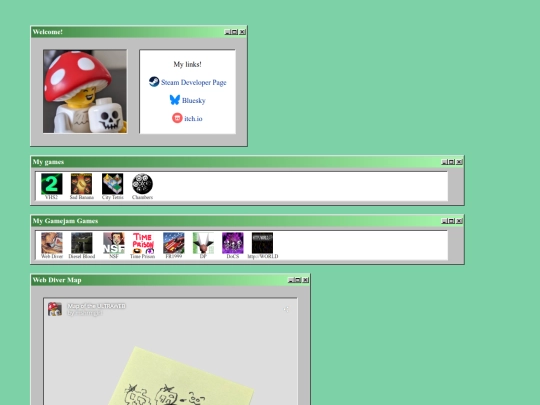Viewport: 540px width, 405px height.
Task: Open the Steam Developer Page link
Action: click(194, 82)
